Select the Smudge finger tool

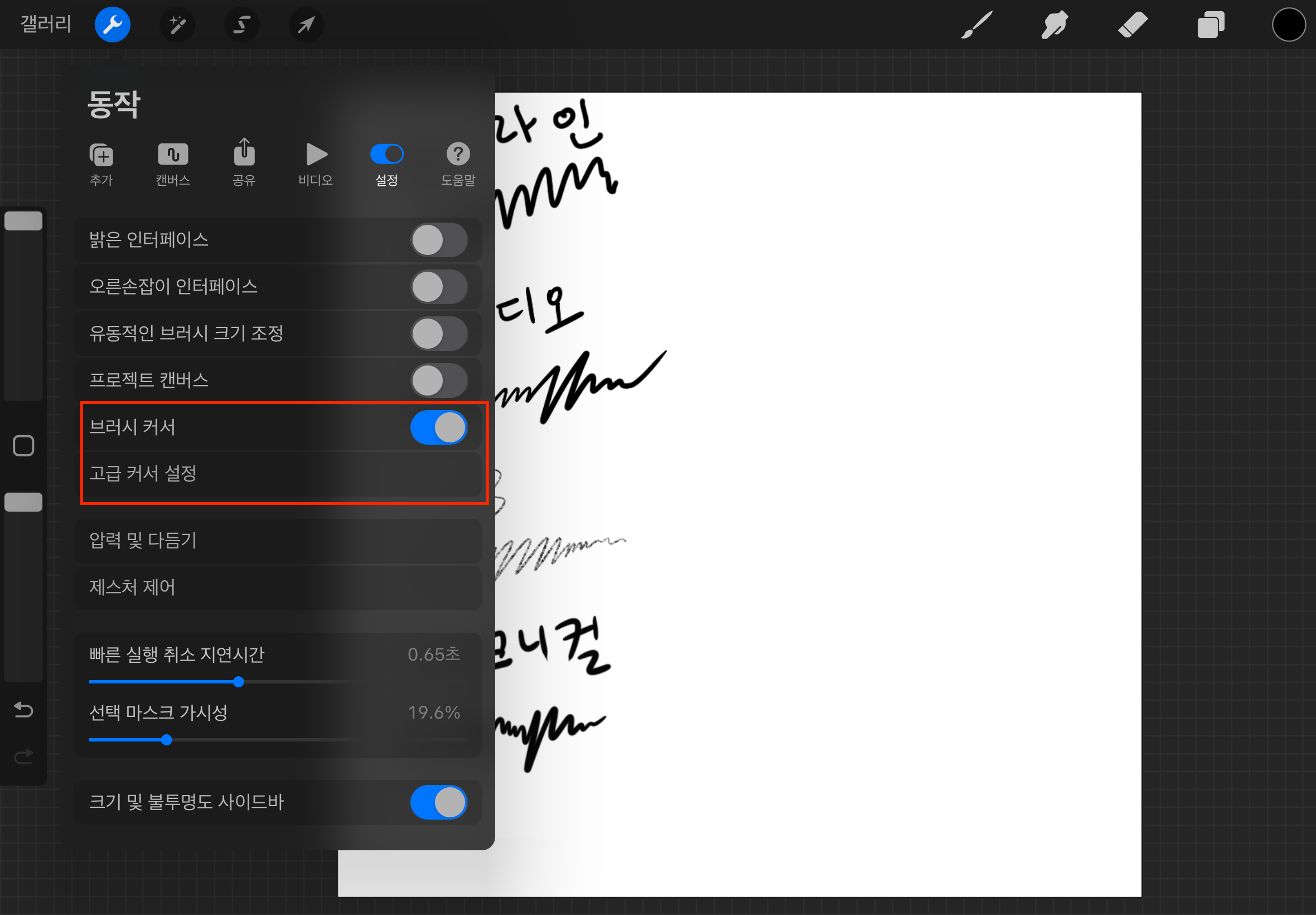[x=1054, y=25]
